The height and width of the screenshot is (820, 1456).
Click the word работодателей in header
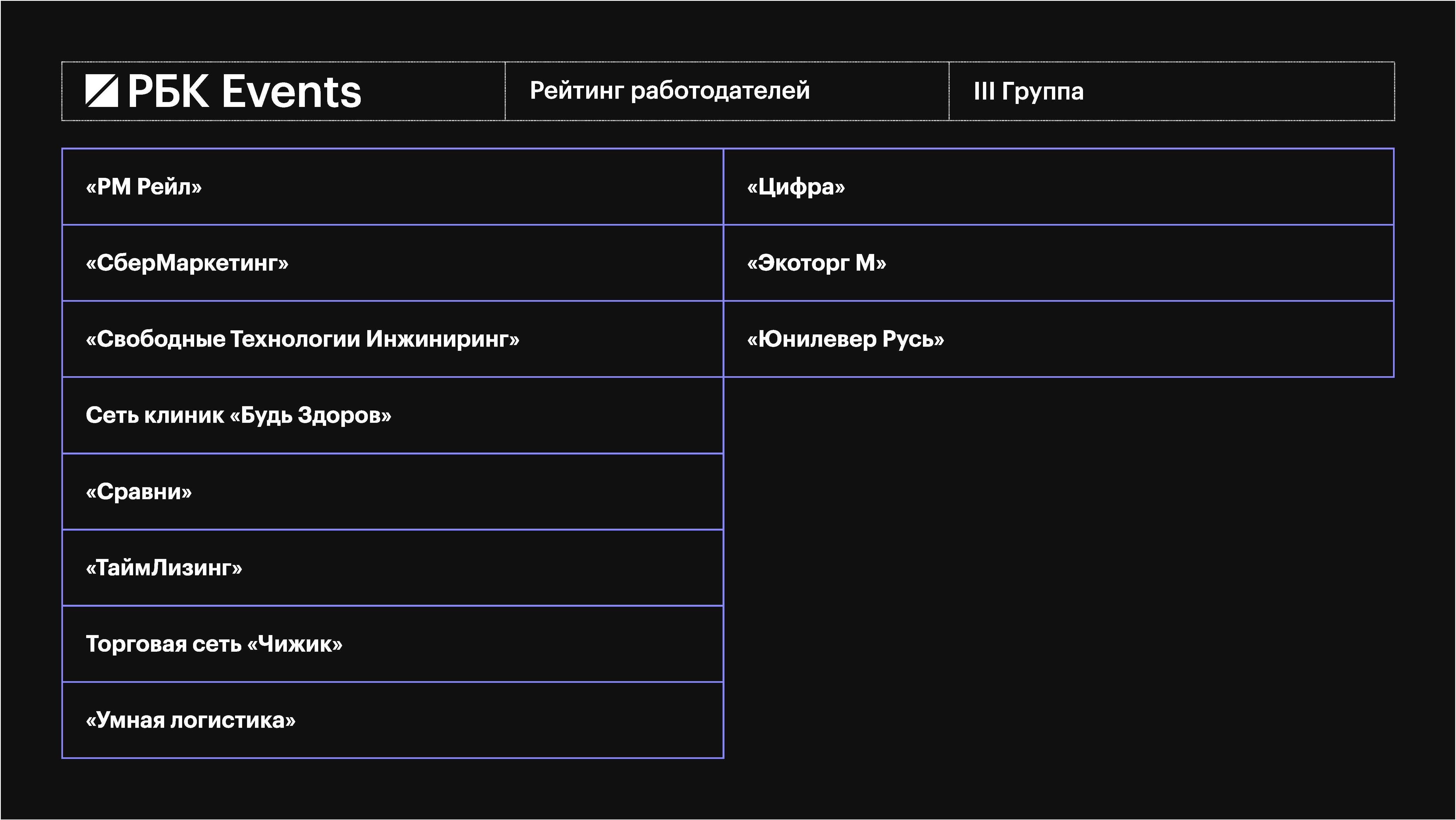pos(720,91)
